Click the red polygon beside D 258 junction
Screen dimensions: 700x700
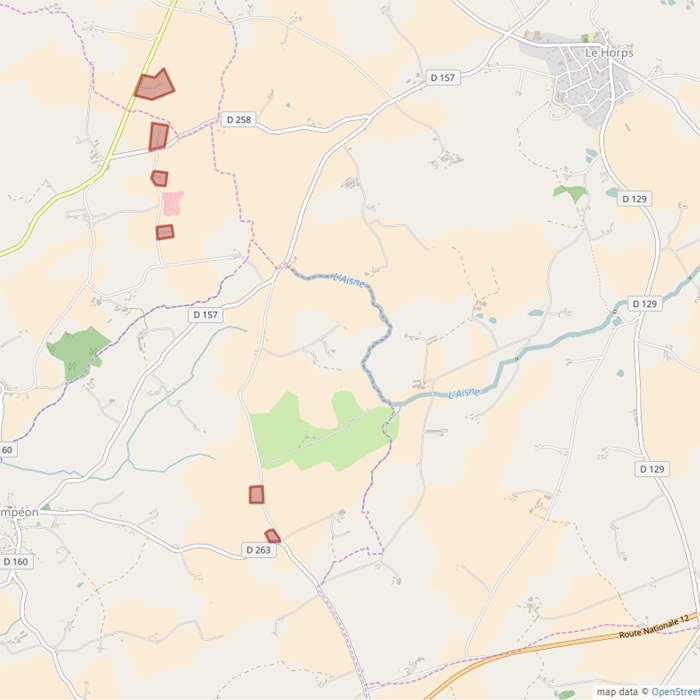point(158,136)
